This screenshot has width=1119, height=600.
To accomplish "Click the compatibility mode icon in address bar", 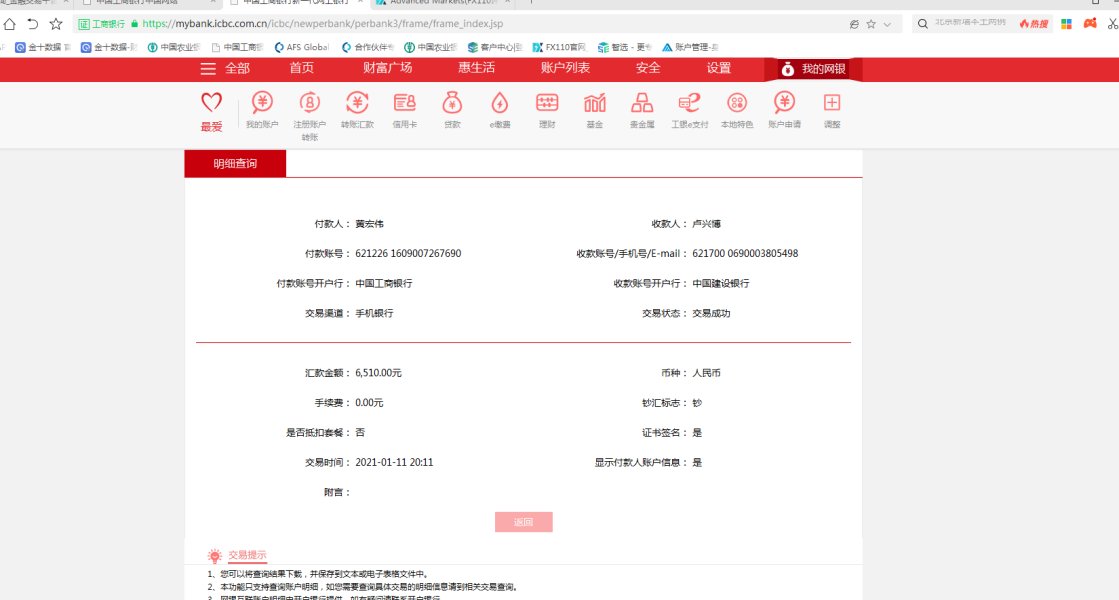I will pos(854,24).
